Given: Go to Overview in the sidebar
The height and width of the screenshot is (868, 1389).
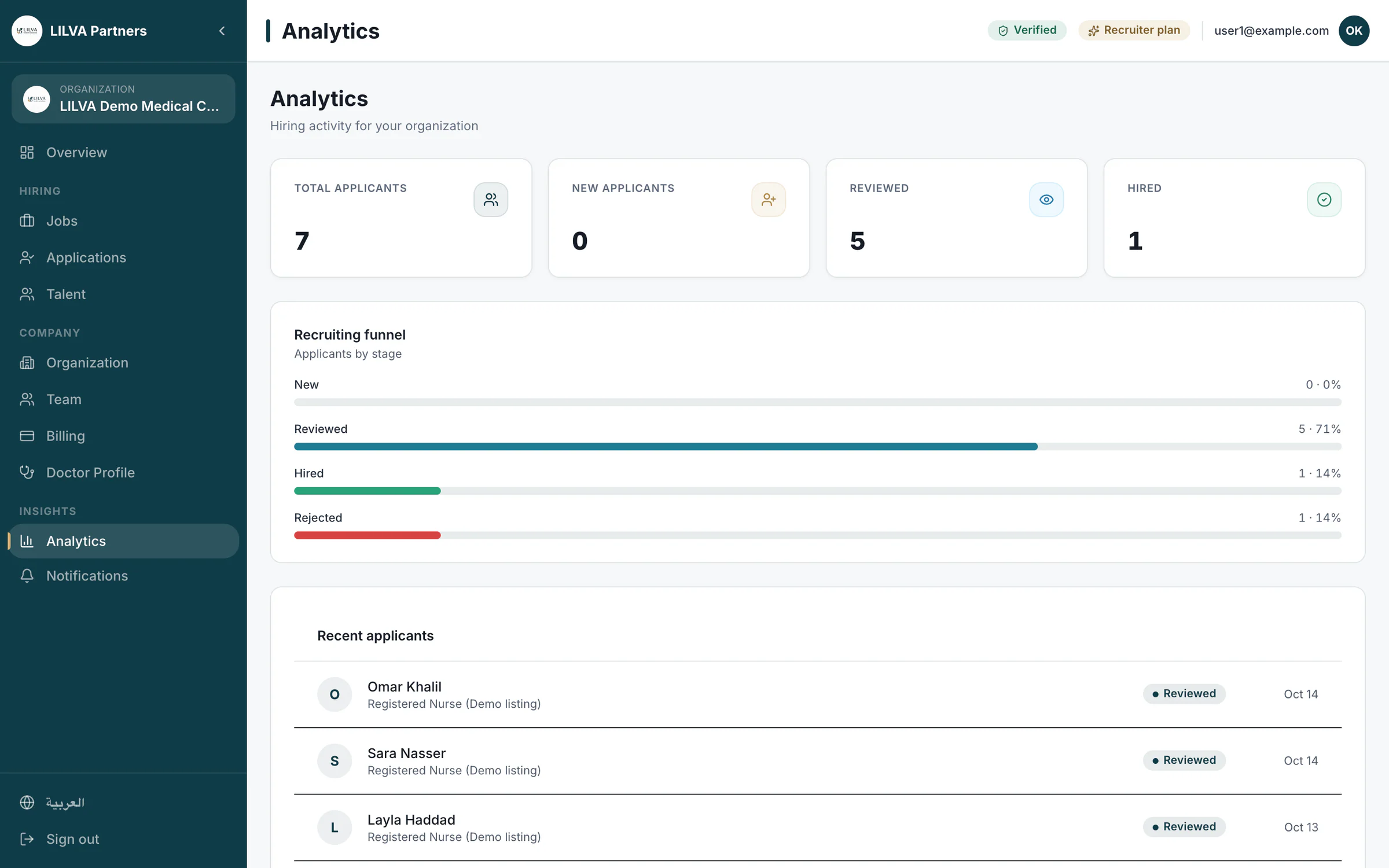Looking at the screenshot, I should coord(123,152).
